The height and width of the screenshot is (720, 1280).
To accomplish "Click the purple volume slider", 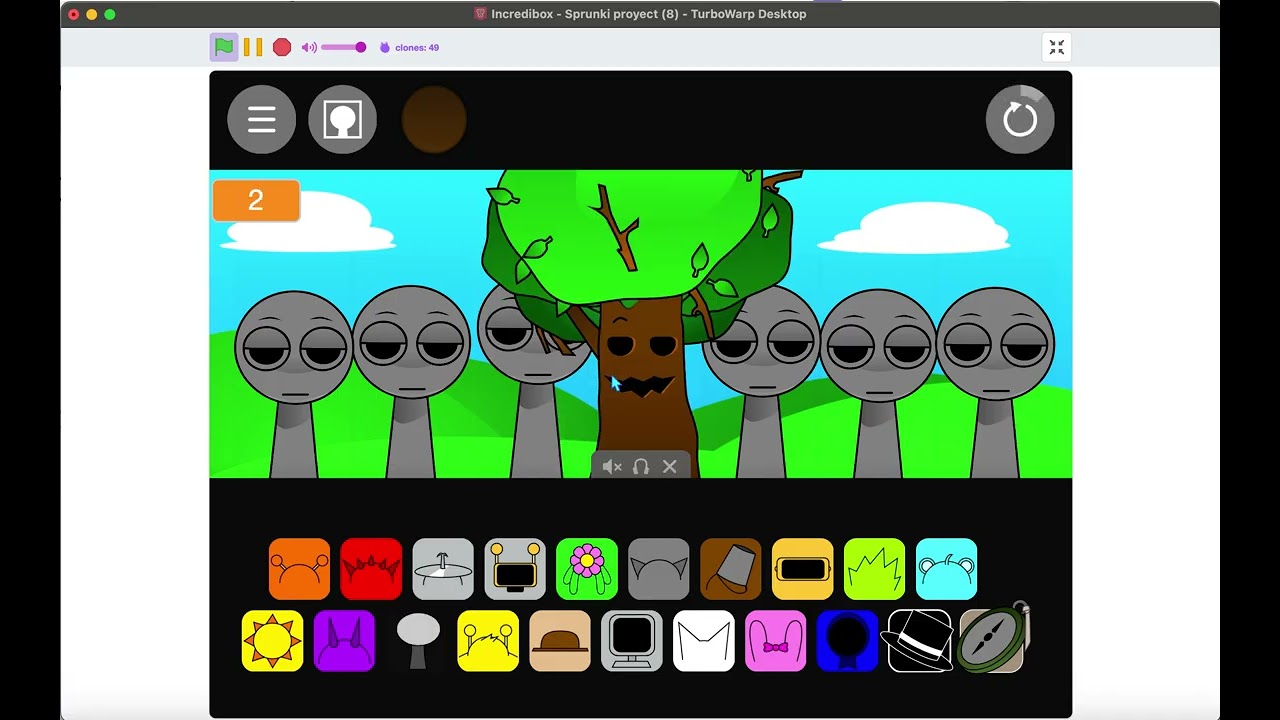I will click(x=343, y=47).
